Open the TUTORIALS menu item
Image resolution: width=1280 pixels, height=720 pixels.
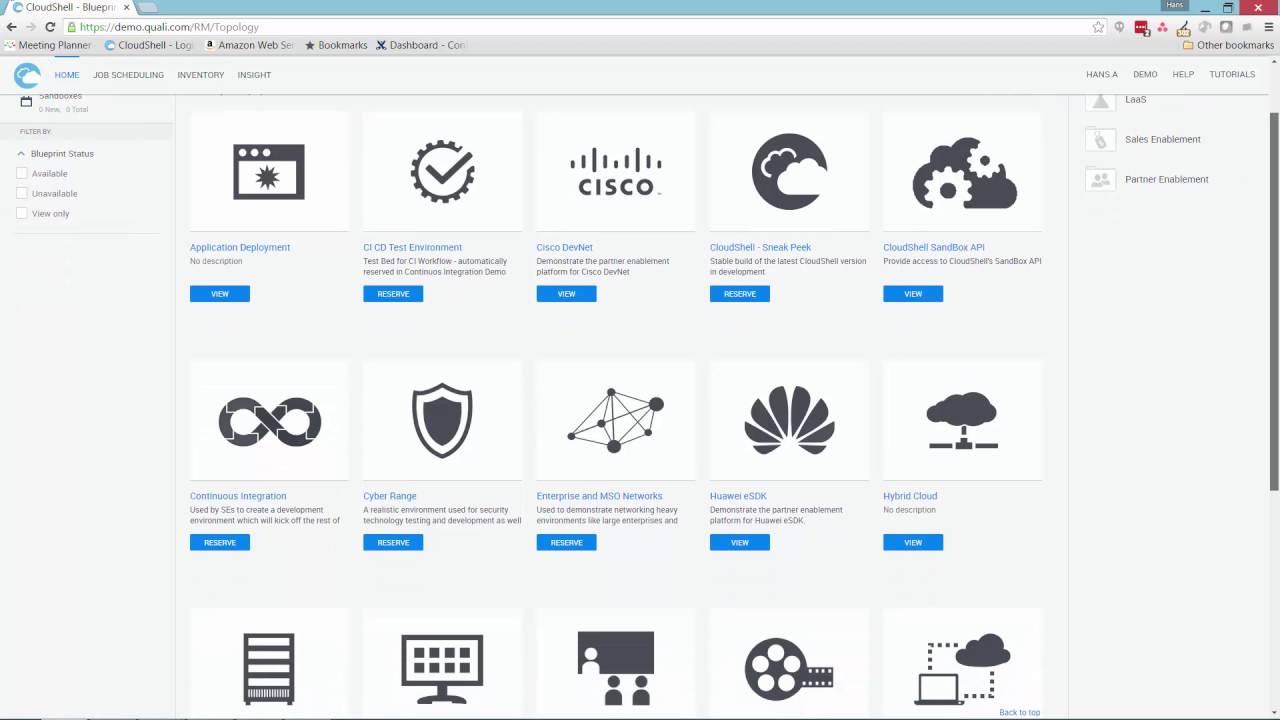click(1232, 75)
